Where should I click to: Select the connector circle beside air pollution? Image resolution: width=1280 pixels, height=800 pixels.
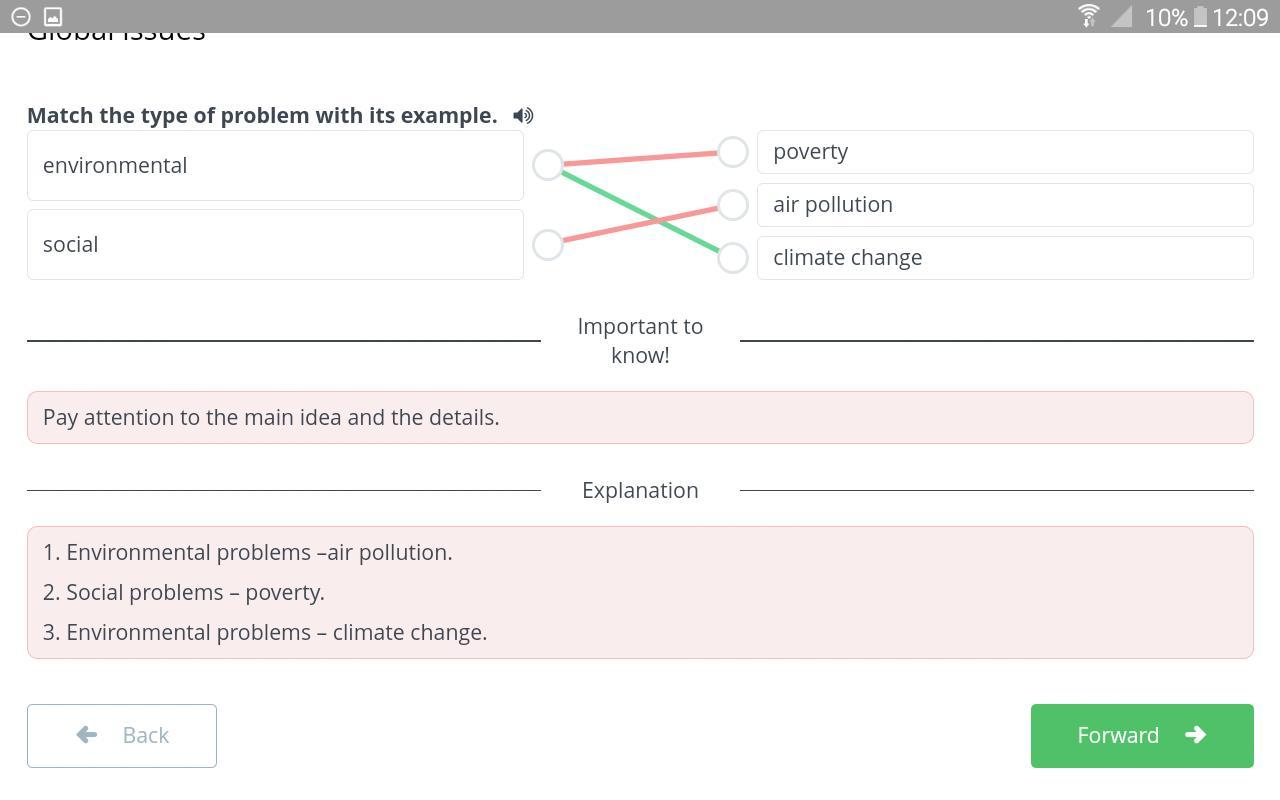(x=733, y=205)
